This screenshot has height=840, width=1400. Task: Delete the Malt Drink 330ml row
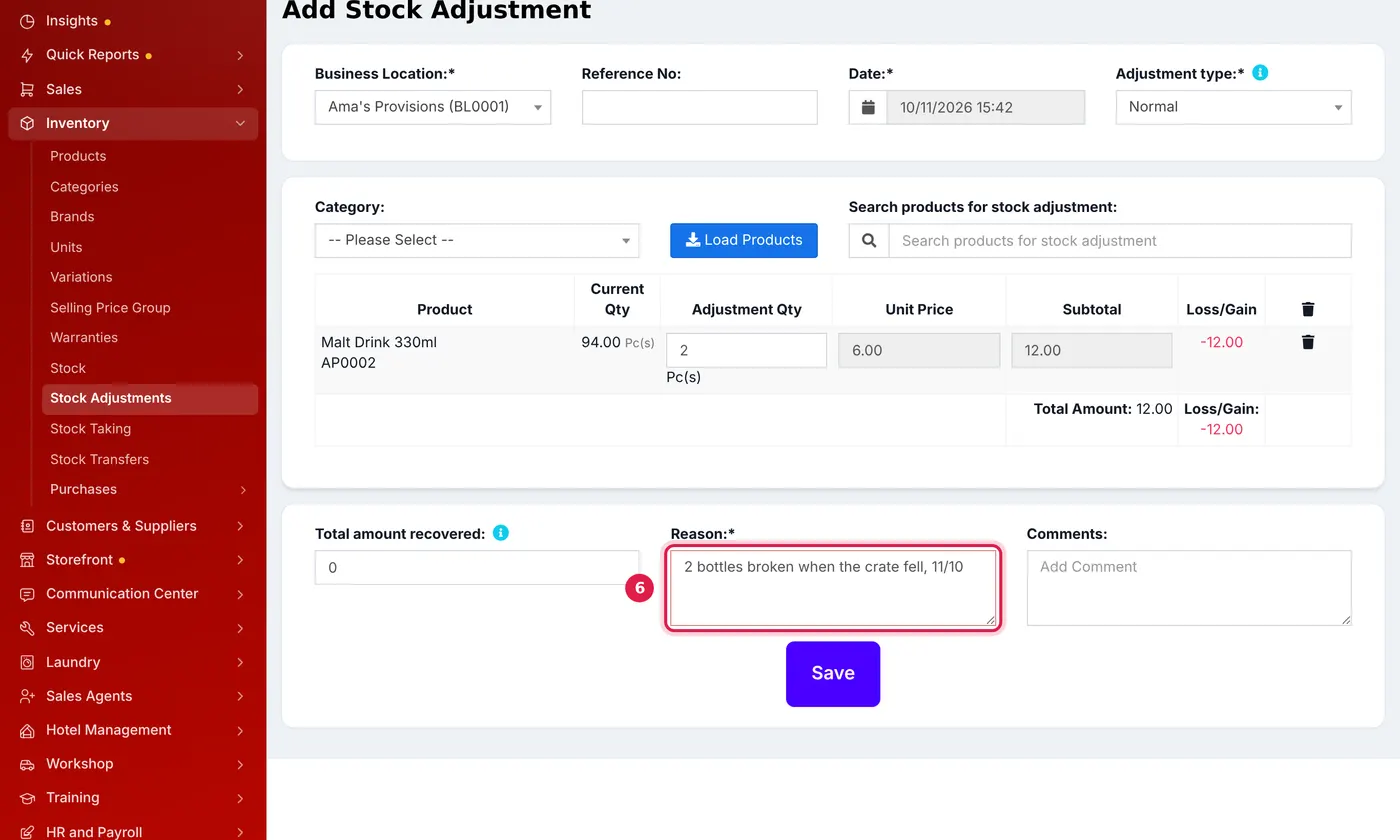tap(1308, 342)
